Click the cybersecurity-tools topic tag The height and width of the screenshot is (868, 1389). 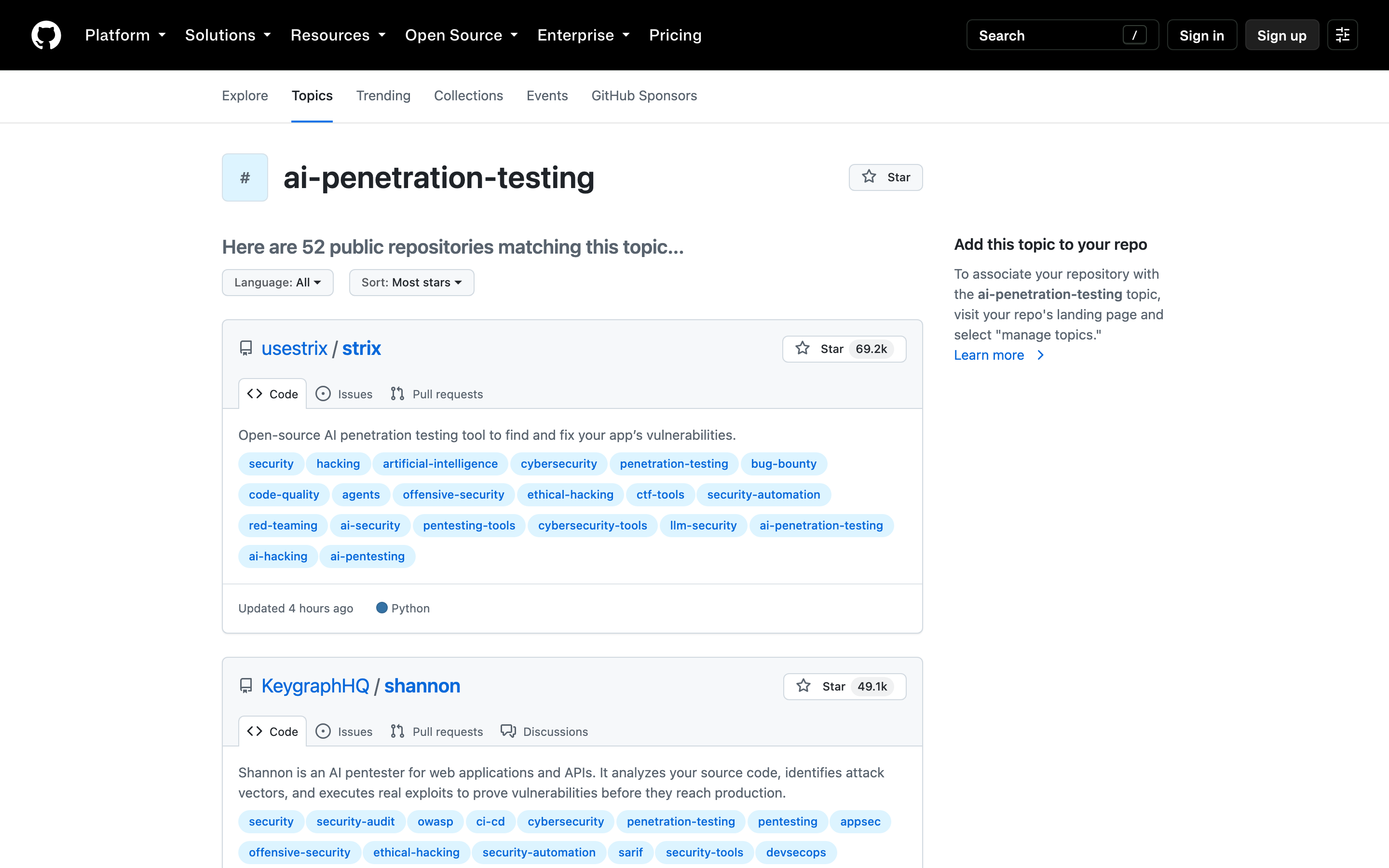592,526
